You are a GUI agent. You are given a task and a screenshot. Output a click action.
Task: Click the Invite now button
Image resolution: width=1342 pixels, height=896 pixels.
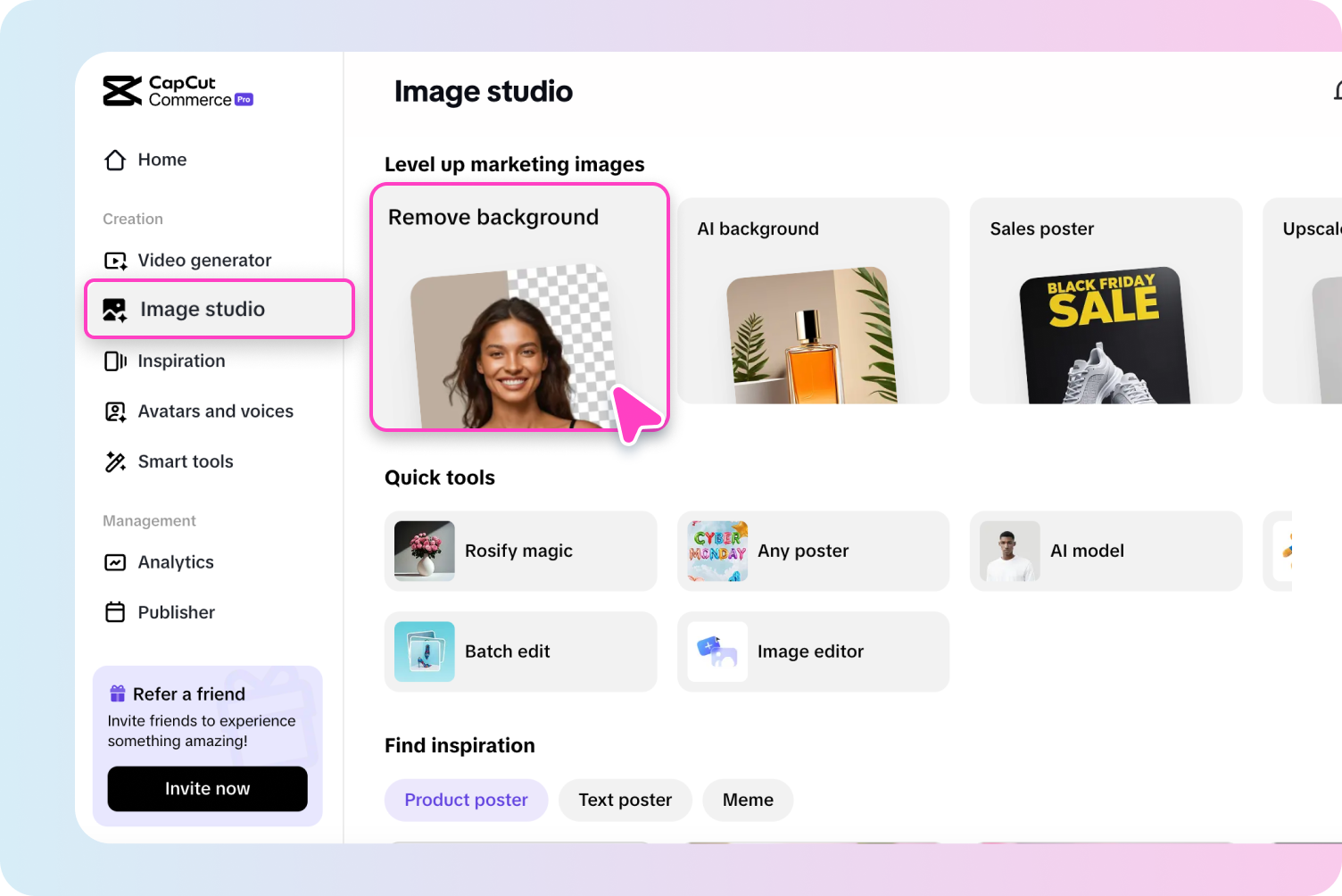tap(207, 789)
